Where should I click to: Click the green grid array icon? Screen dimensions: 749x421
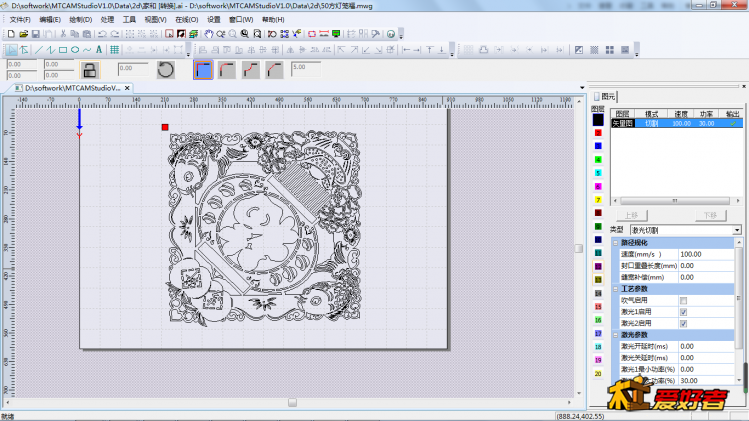point(115,50)
